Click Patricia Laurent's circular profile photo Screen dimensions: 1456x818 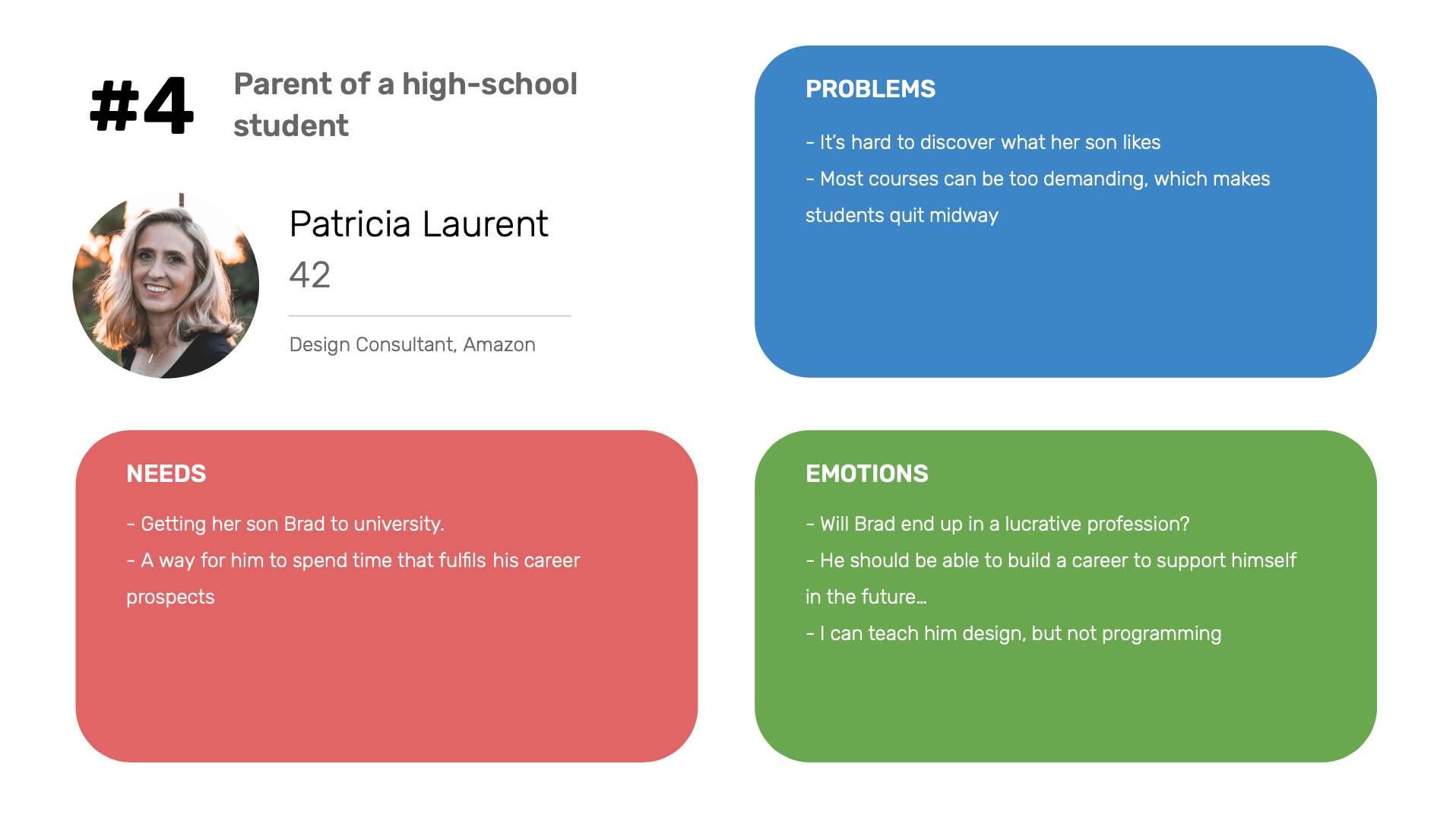166,285
